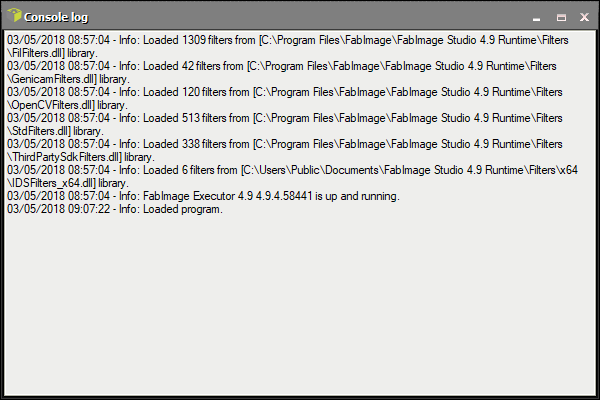Select the log entry reporting 42 filters loaded

pyautogui.click(x=282, y=66)
